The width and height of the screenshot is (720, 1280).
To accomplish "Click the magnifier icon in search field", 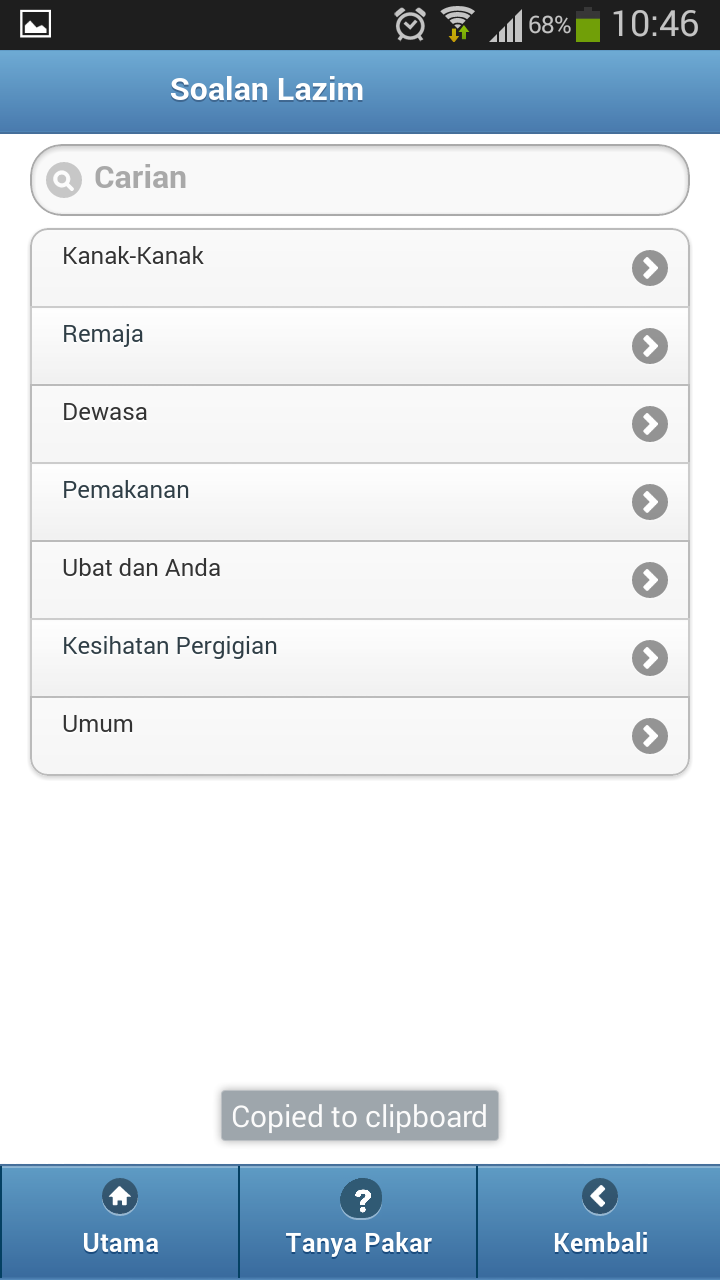I will pos(64,180).
